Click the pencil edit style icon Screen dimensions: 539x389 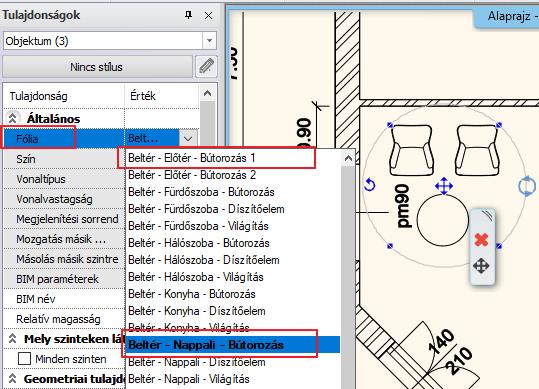click(x=207, y=66)
